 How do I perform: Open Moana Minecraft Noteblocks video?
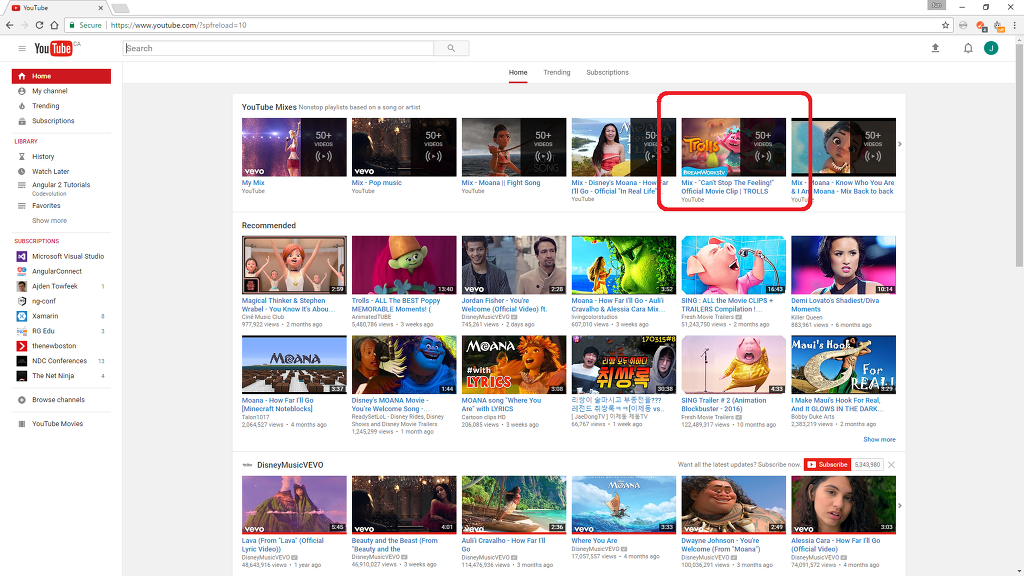point(294,365)
